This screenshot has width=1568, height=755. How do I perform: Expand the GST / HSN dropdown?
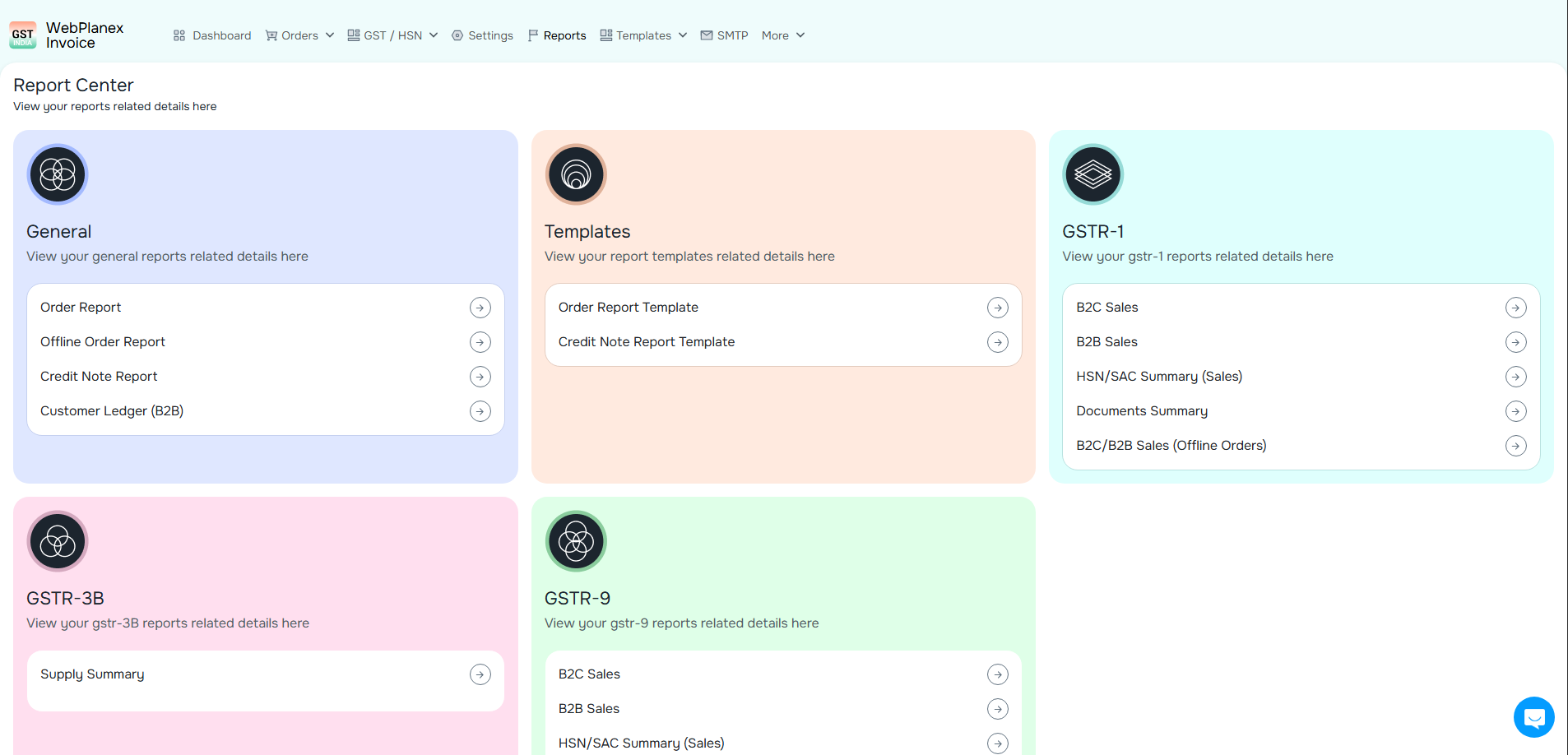(x=392, y=35)
